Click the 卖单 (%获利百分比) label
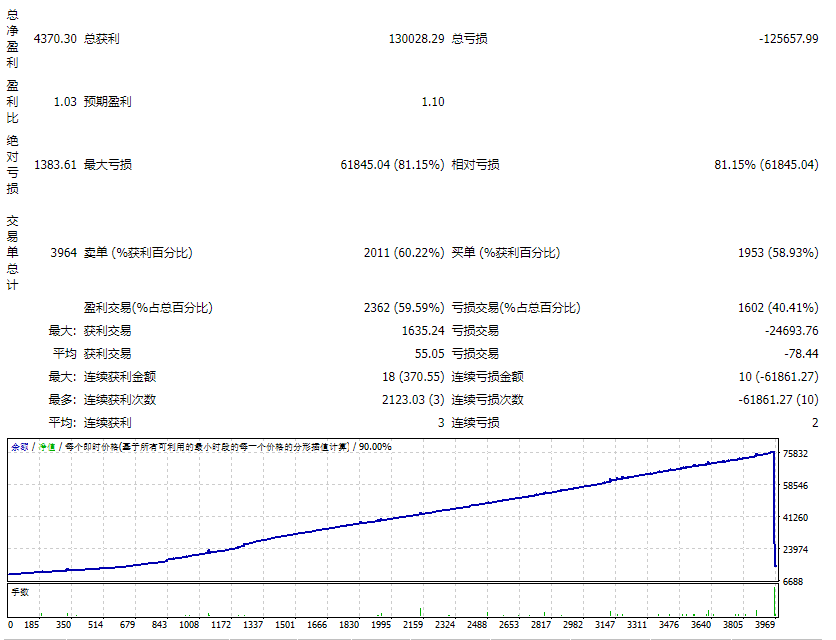The height and width of the screenshot is (640, 836). (x=138, y=253)
